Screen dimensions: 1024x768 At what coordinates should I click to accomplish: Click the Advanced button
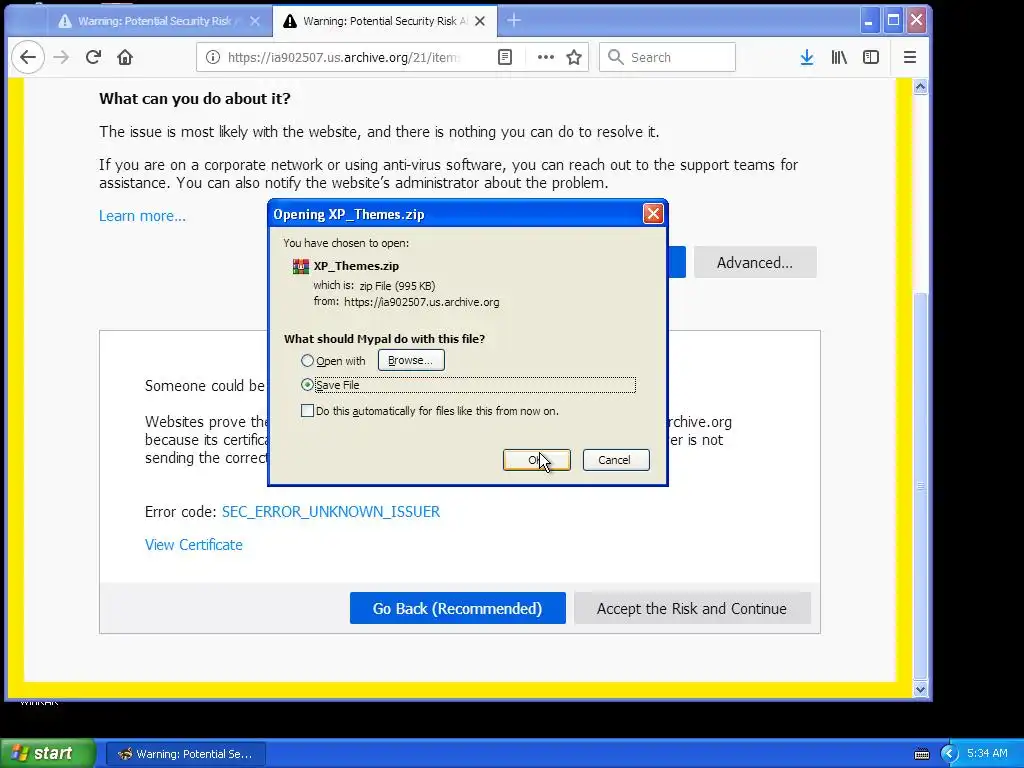click(x=755, y=263)
